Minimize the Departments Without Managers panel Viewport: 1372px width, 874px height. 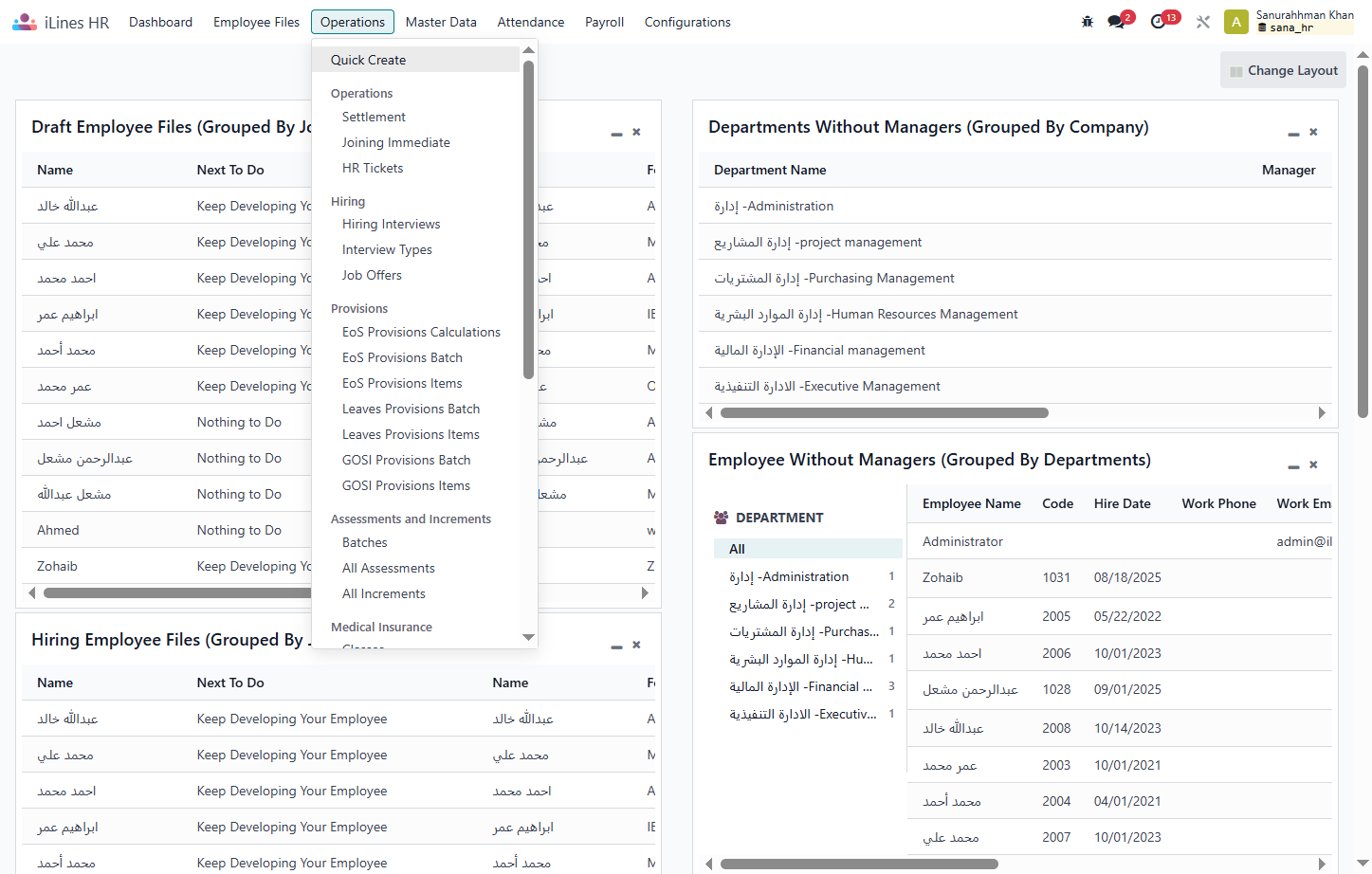click(1293, 134)
